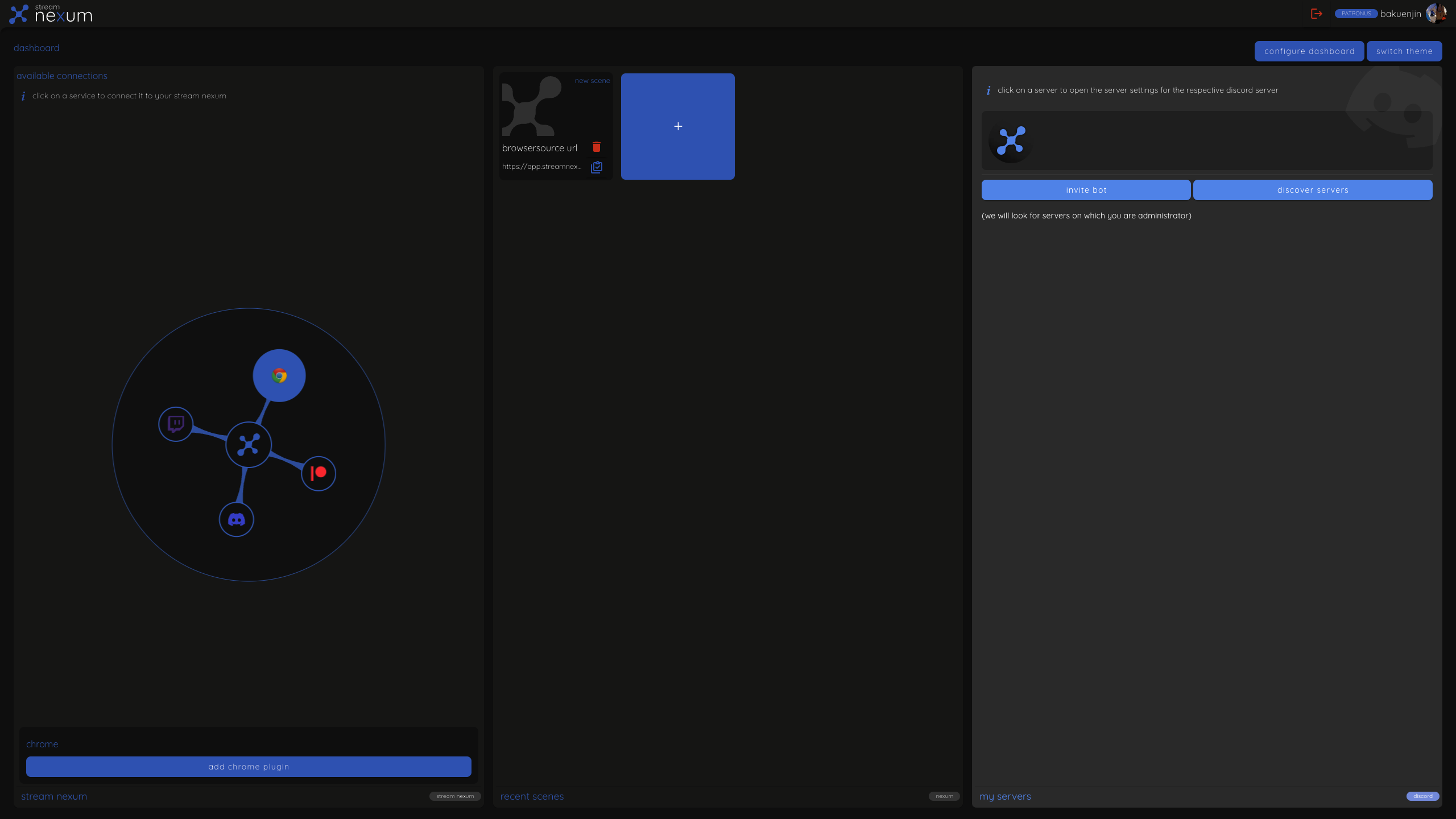Open the stream nexum logo home

click(x=51, y=14)
